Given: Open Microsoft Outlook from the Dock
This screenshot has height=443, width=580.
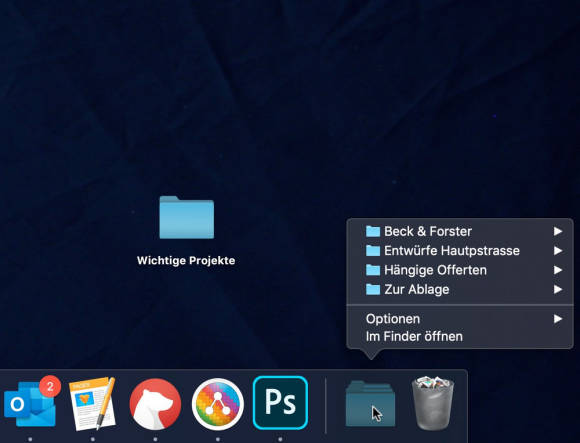Looking at the screenshot, I should (30, 403).
